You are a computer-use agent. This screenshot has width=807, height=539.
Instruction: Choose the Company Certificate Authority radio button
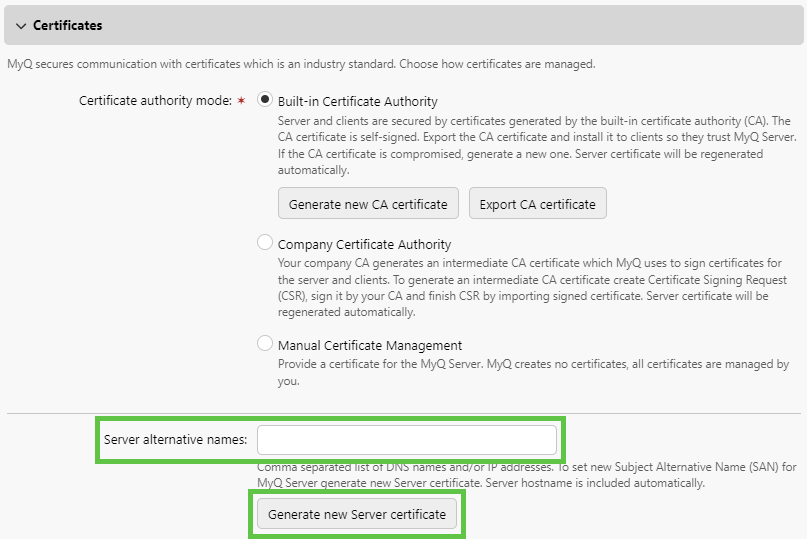(265, 242)
